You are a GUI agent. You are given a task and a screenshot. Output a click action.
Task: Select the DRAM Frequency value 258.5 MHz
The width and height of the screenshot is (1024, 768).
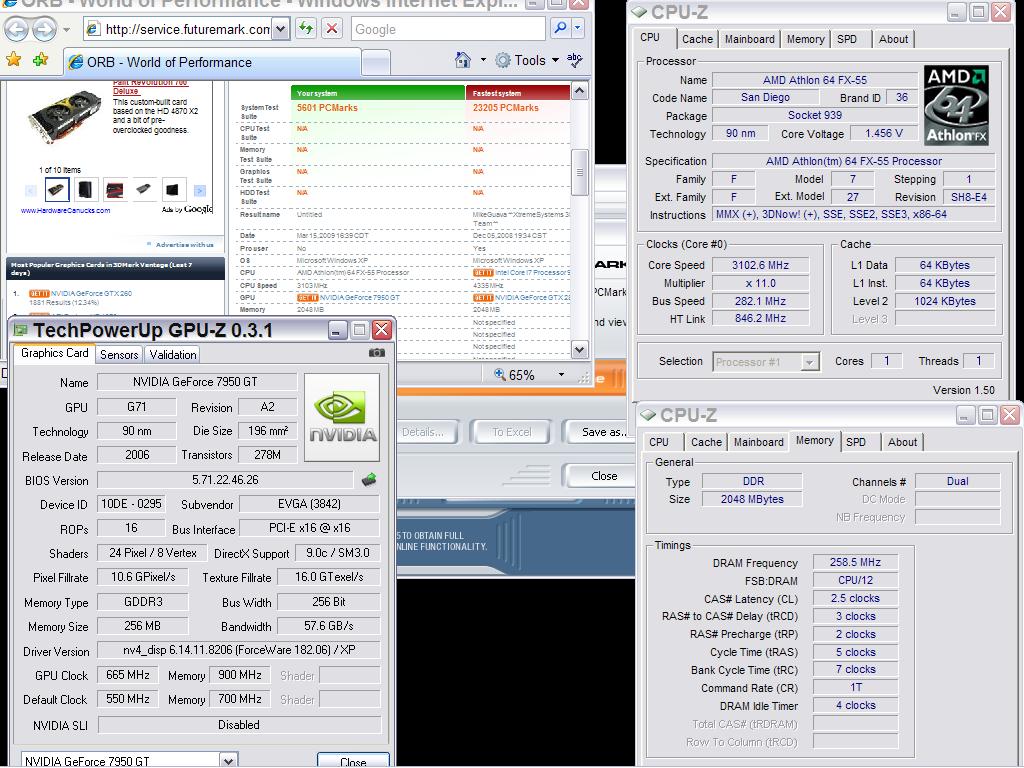[x=855, y=562]
